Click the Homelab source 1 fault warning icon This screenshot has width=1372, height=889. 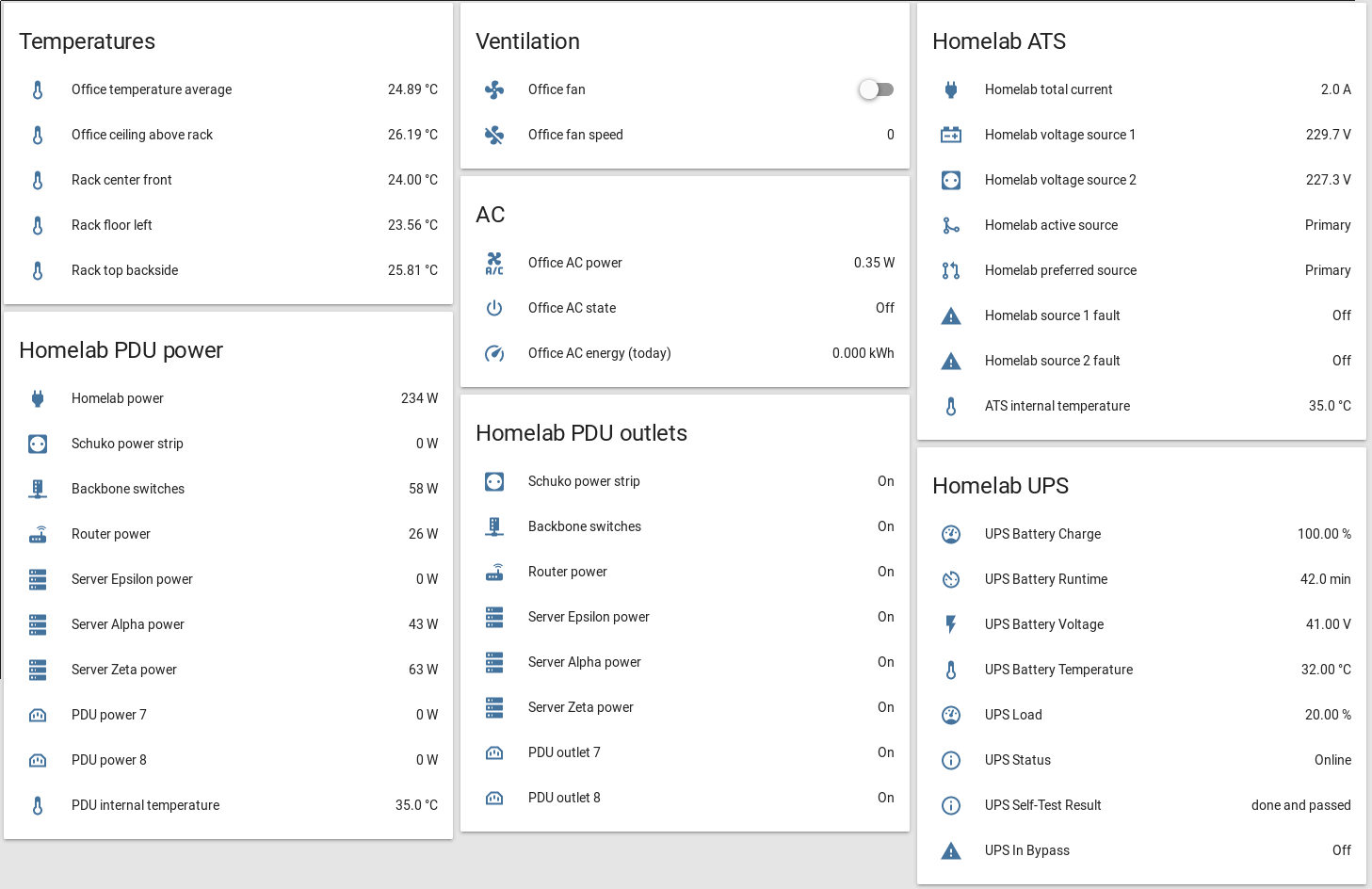951,315
